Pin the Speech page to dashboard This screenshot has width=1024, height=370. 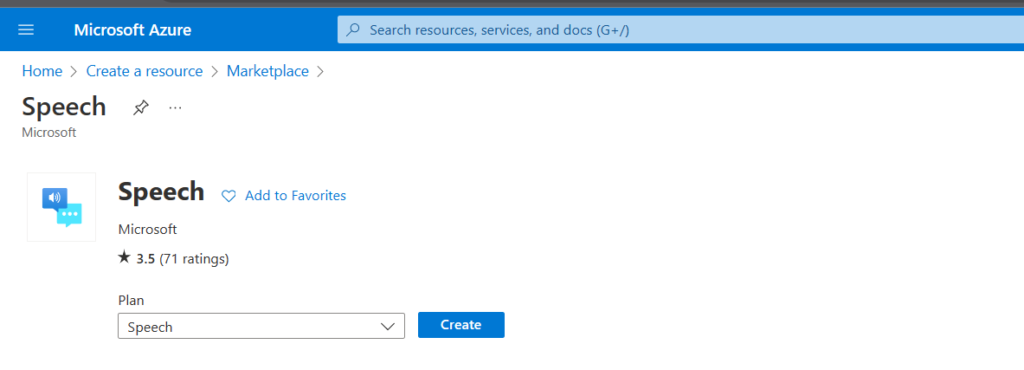140,108
